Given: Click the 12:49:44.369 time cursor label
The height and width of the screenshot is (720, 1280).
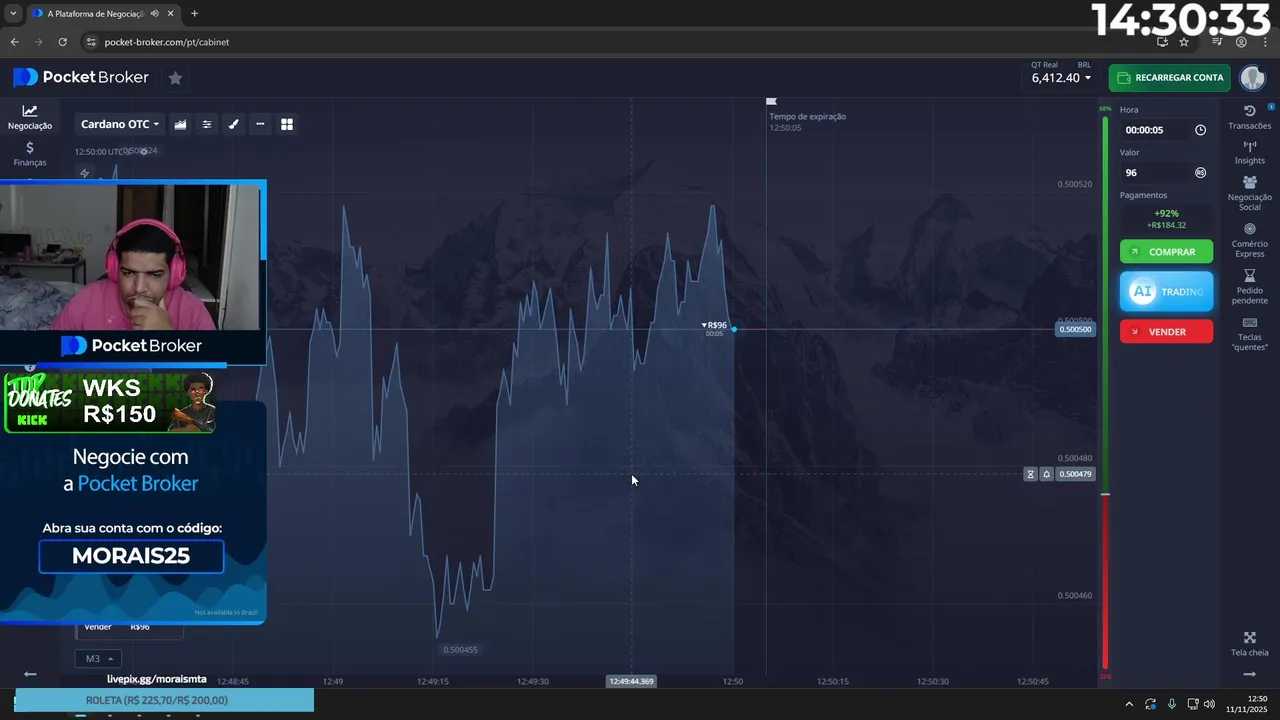Looking at the screenshot, I should 632,681.
